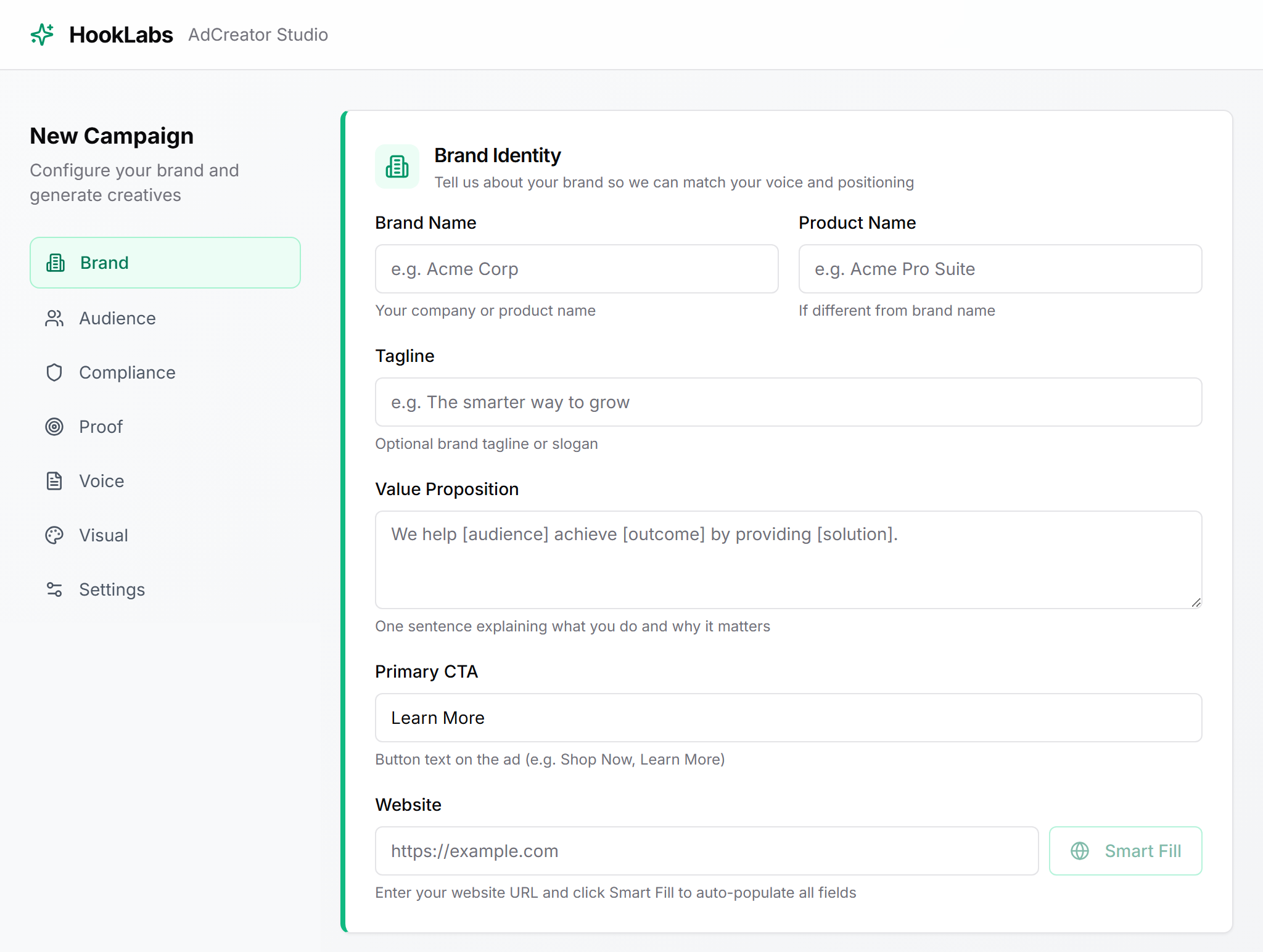This screenshot has width=1263, height=952.
Task: Click the HookLabs sparkle logo icon
Action: [x=42, y=35]
